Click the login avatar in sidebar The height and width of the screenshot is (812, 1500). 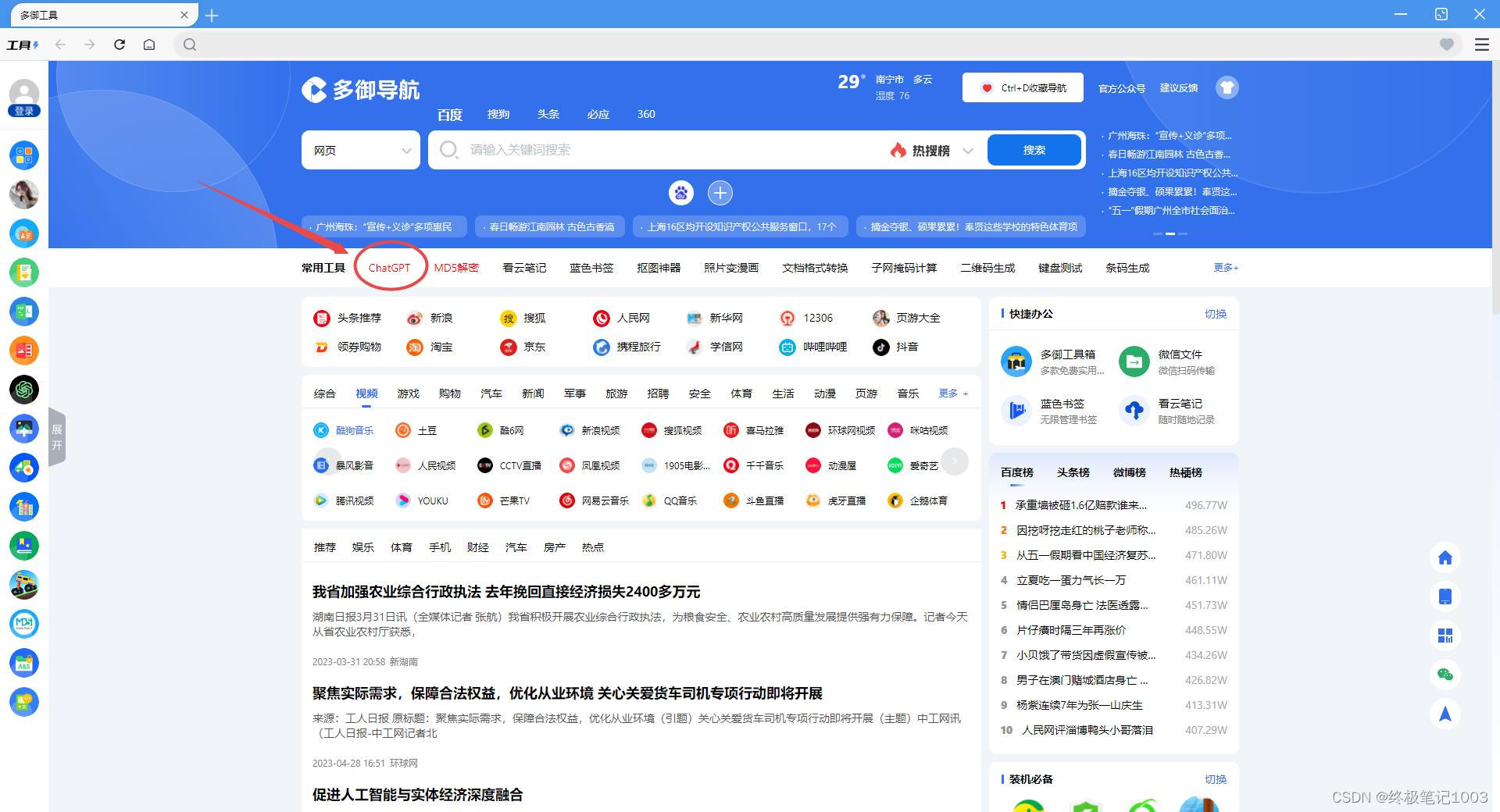[x=24, y=98]
